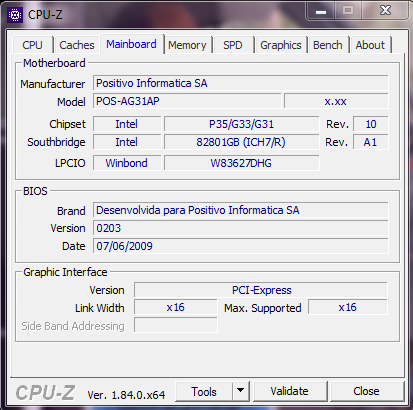Open the Bench tab
The height and width of the screenshot is (410, 413).
[328, 45]
